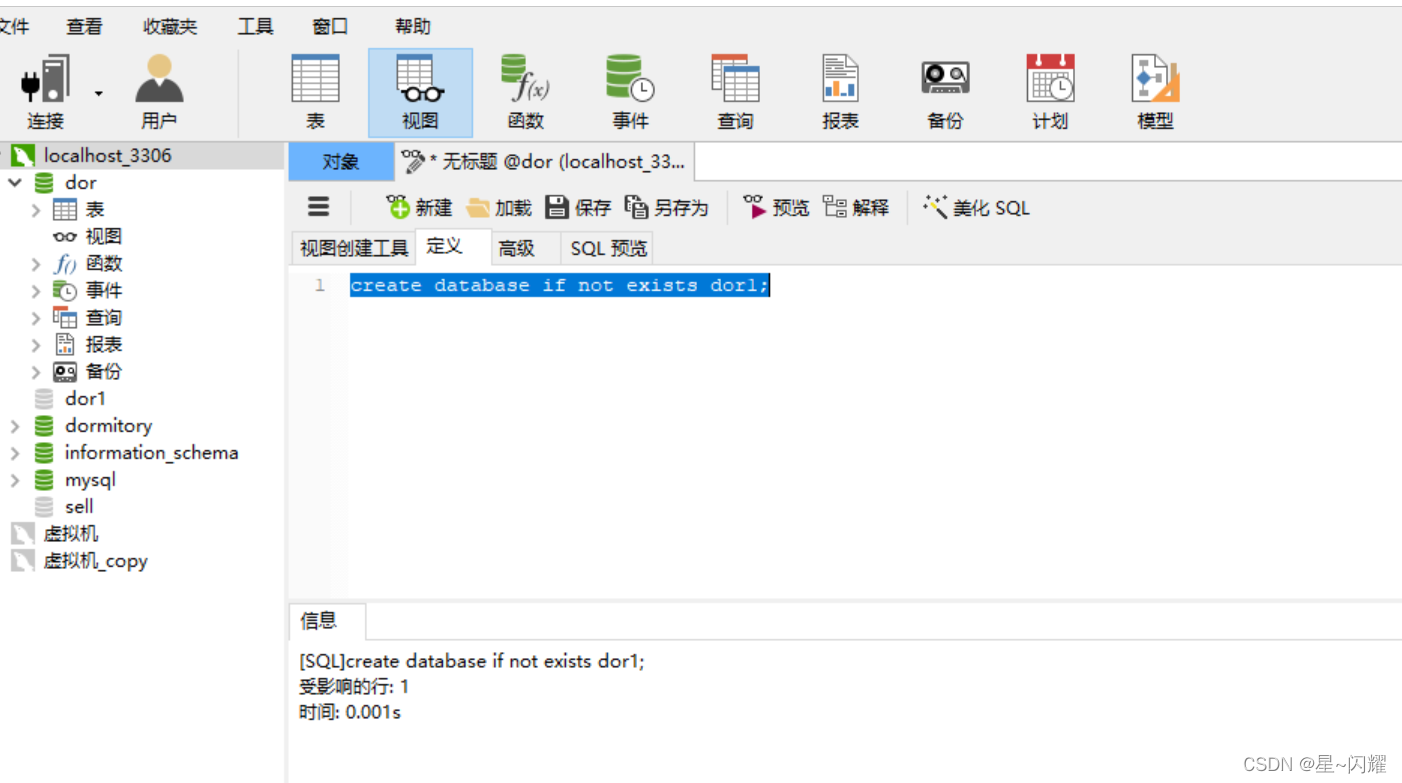Click the 受影响的行: 1 message

[x=354, y=686]
